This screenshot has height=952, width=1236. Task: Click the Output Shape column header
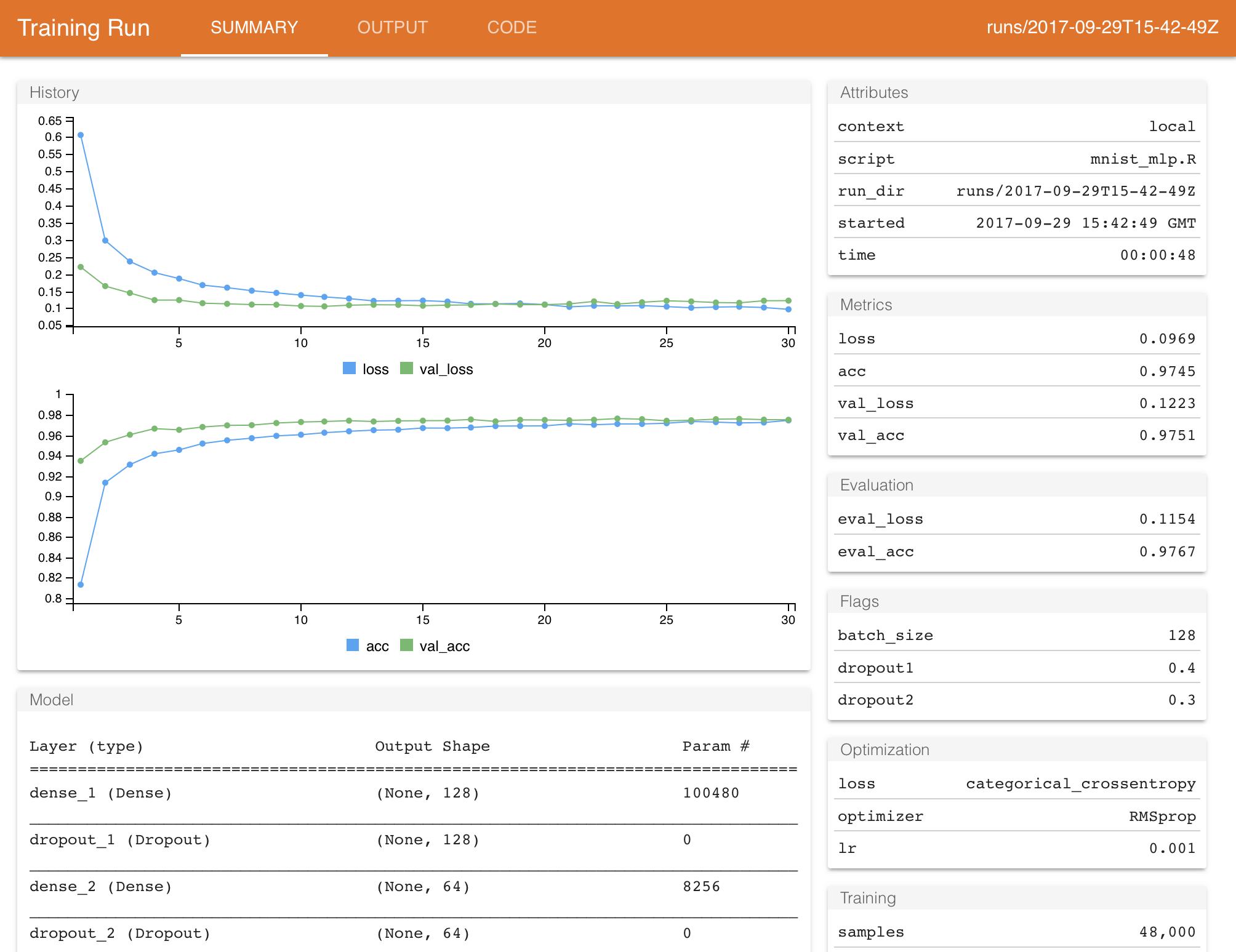432,746
